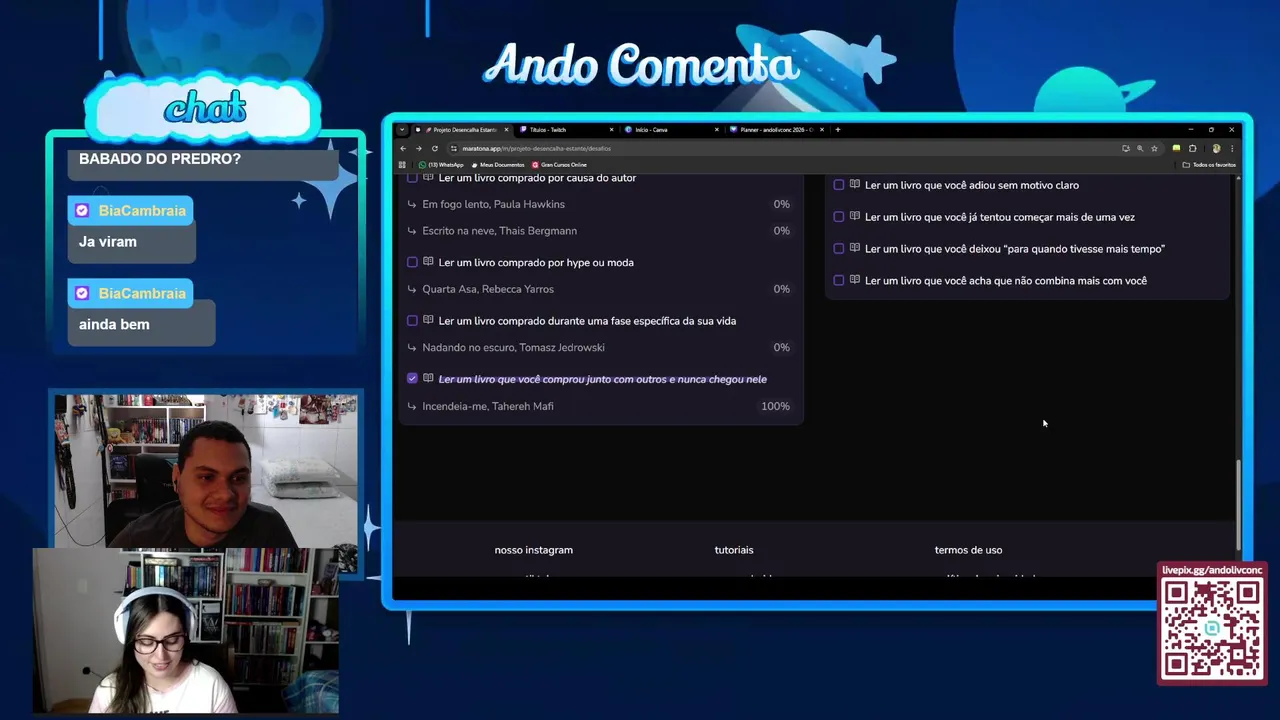Switch to the Projeto Desencalha Estante tab
Image resolution: width=1280 pixels, height=720 pixels.
point(462,129)
